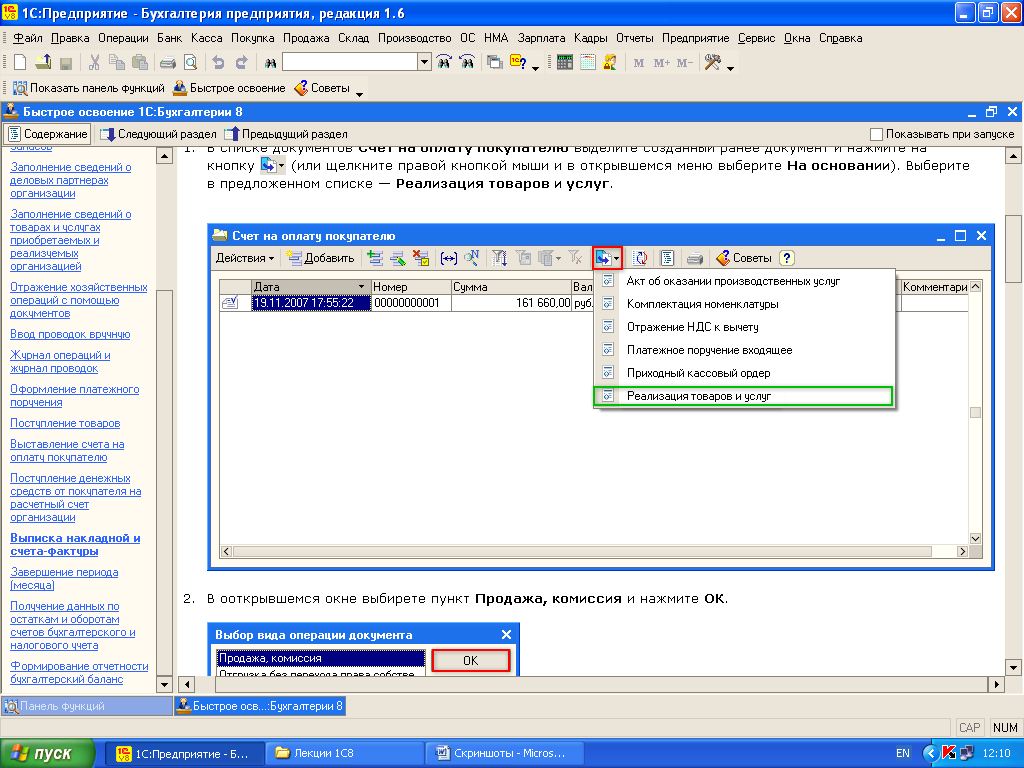Click the Paste clipboard icon

pyautogui.click(x=139, y=63)
